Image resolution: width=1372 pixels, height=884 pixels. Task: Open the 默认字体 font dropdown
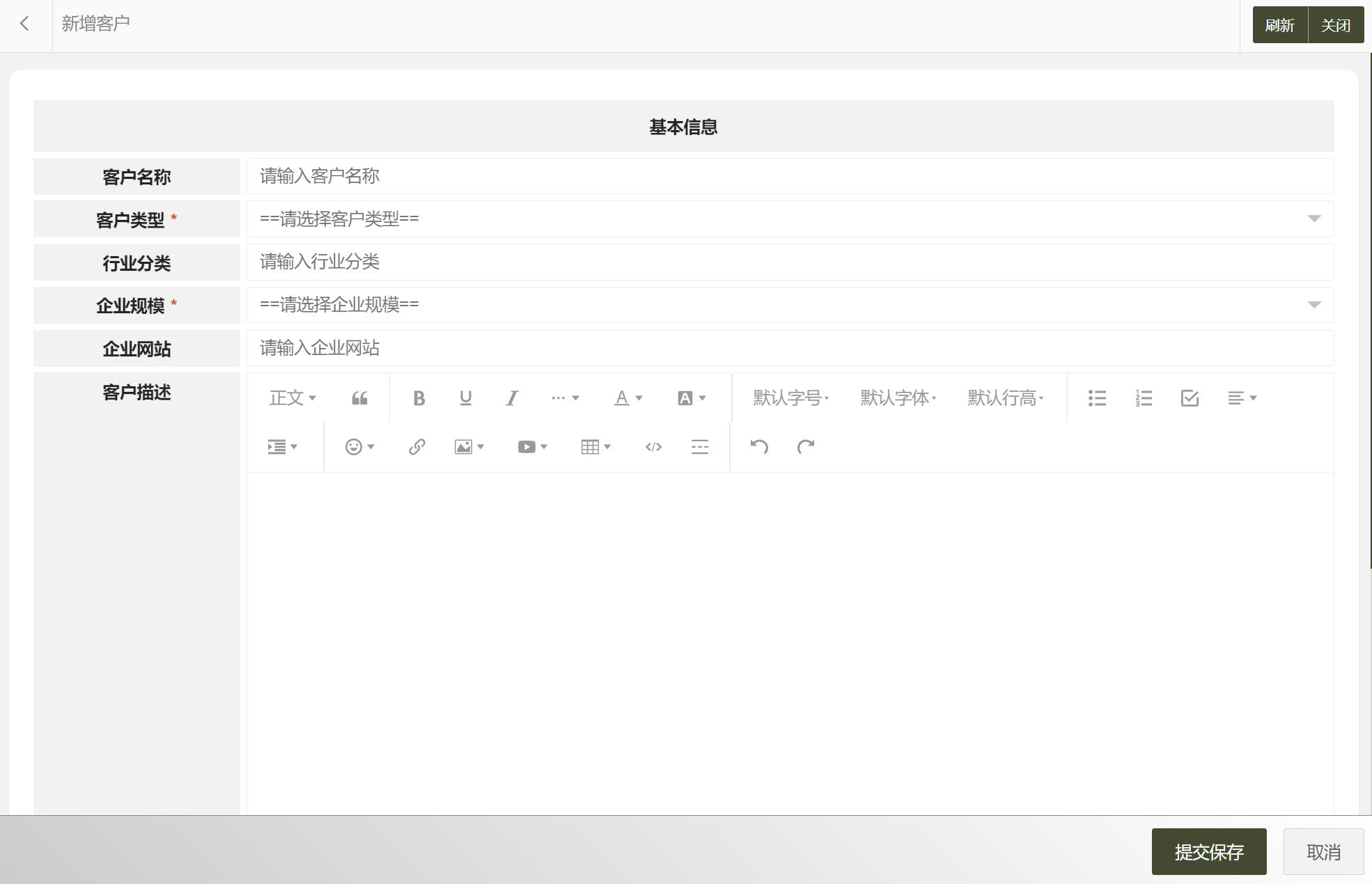(x=897, y=397)
